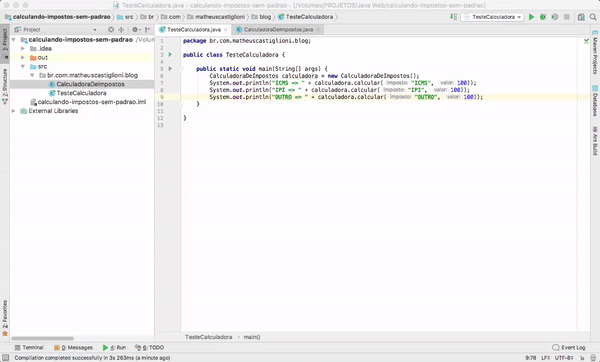
Task: Click the cursor position 9:78 indicator
Action: coord(530,358)
